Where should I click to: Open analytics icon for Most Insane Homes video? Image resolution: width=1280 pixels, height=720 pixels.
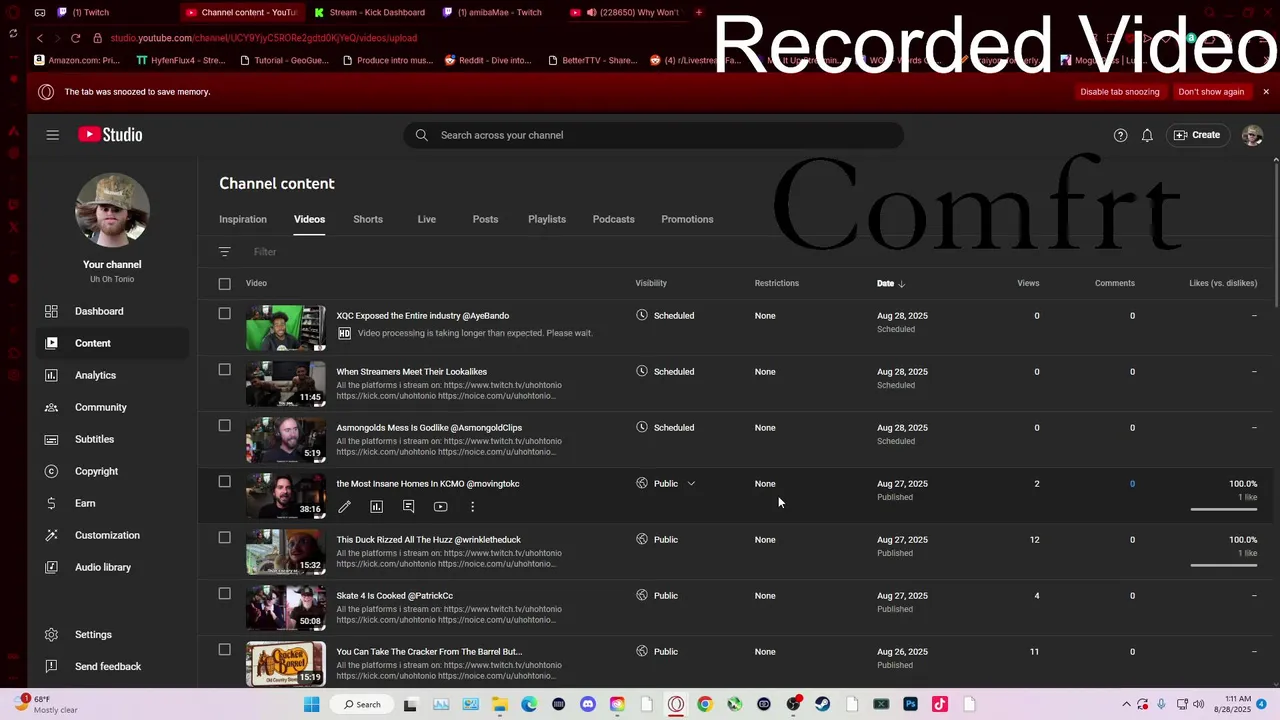pos(376,507)
